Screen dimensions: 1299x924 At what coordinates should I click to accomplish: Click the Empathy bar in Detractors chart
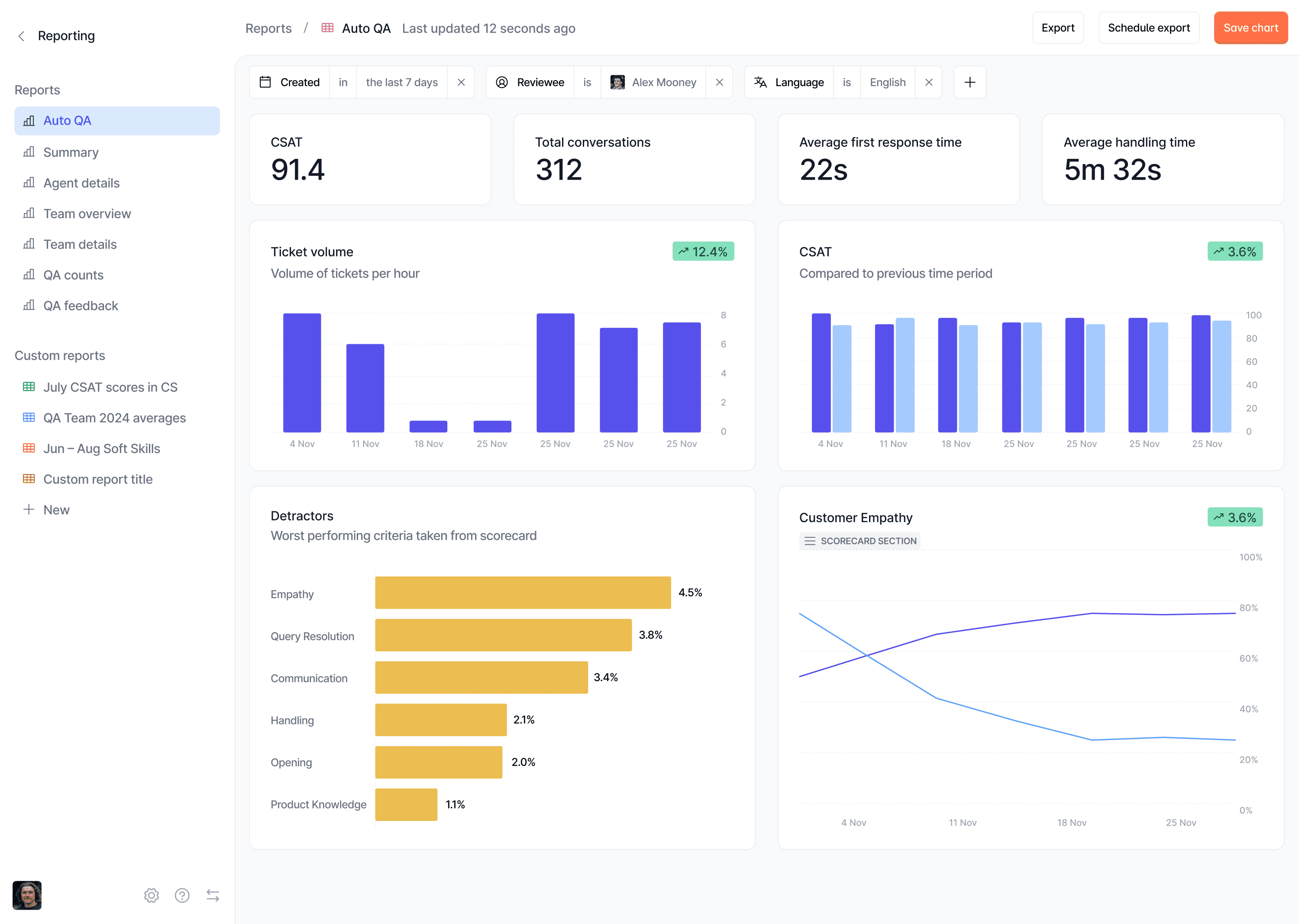522,593
